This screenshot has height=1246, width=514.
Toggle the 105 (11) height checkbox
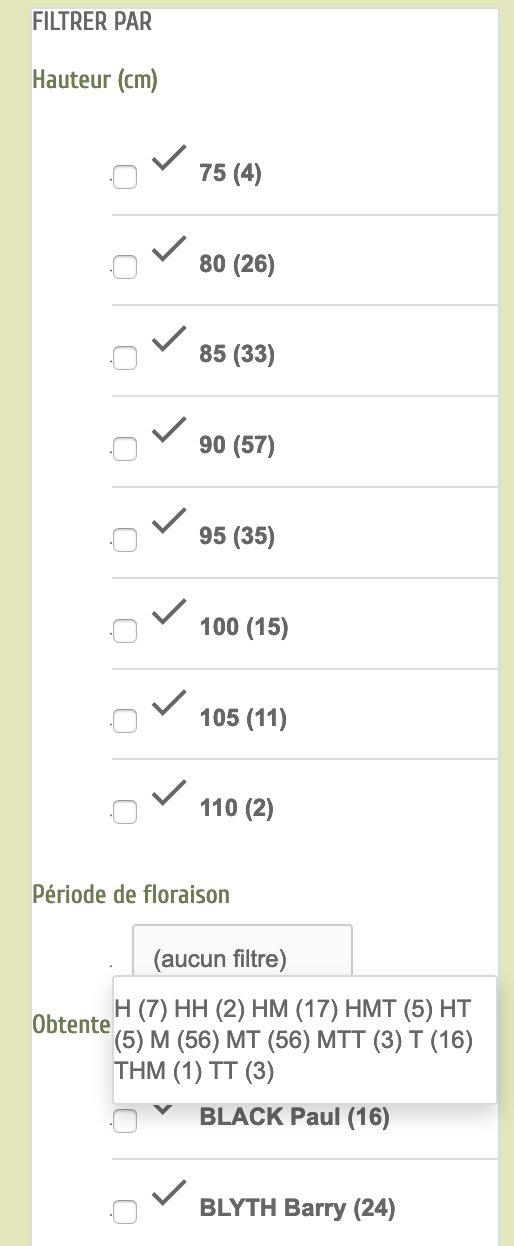tap(125, 721)
